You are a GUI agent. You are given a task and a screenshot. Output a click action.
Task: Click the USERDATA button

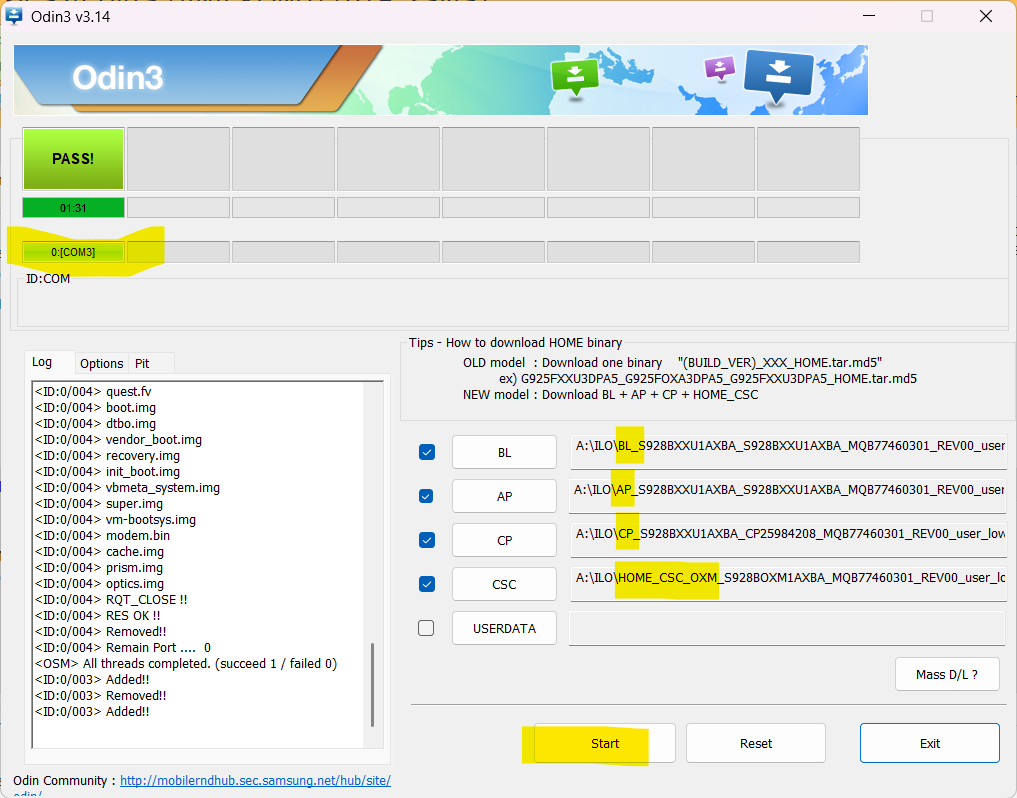505,628
